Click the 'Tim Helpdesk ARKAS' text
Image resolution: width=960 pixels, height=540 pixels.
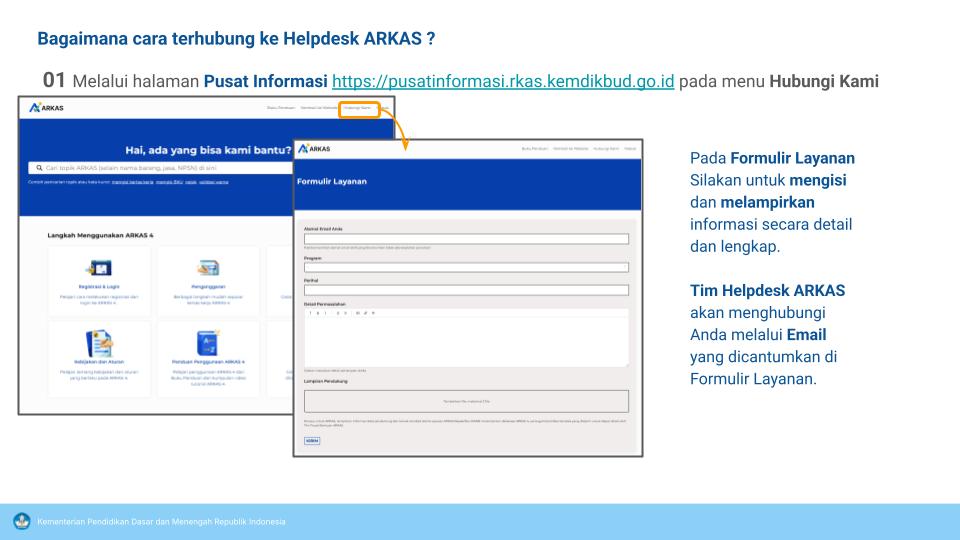[767, 290]
